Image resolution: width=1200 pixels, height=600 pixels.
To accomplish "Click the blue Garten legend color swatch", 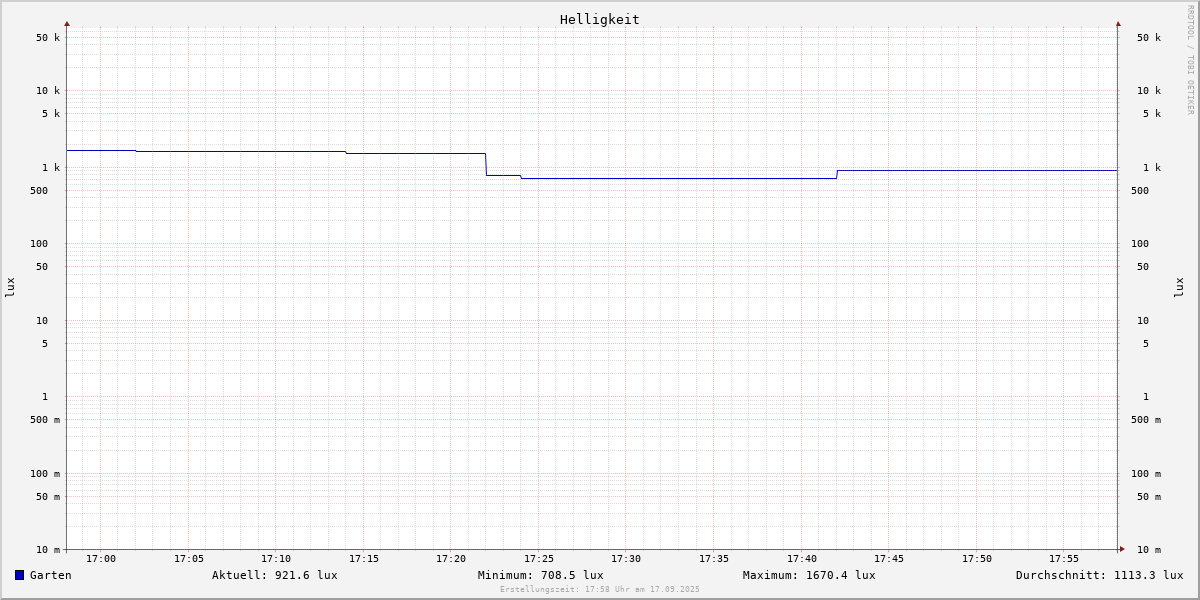I will pyautogui.click(x=19, y=575).
